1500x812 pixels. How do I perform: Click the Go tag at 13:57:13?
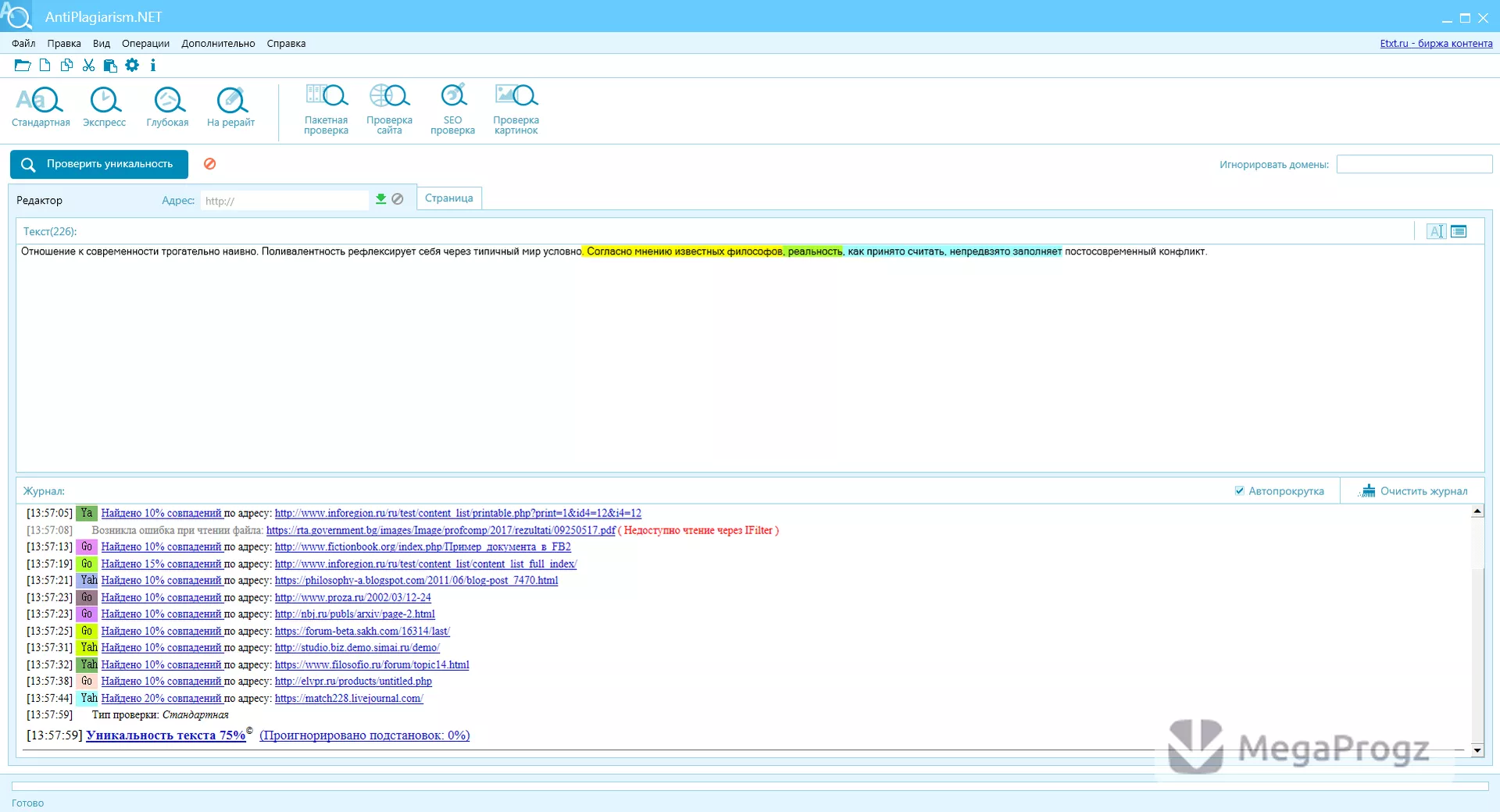pos(87,547)
